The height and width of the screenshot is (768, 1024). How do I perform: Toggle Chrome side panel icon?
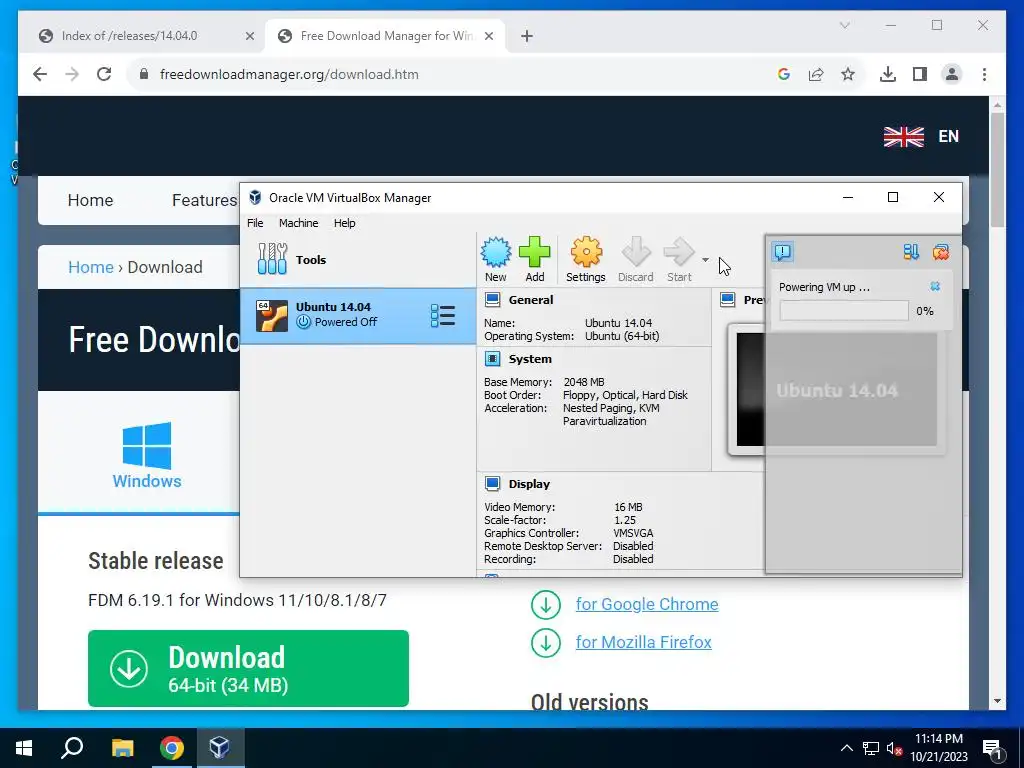click(x=920, y=74)
